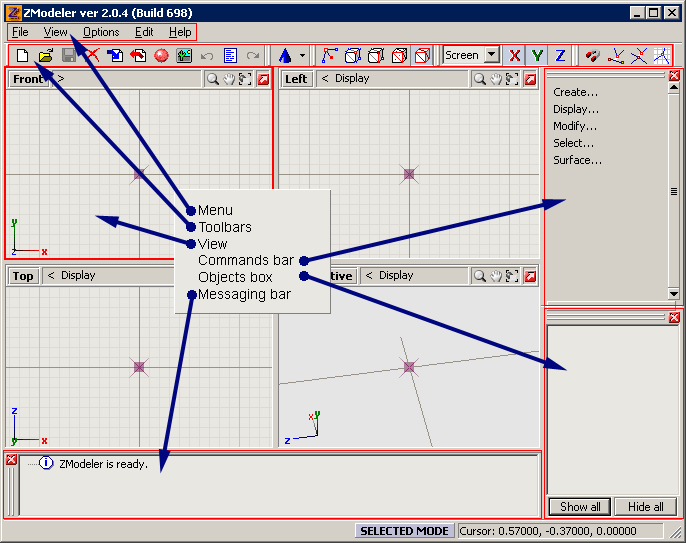Switch to objects editing level
686x543 pixels.
click(399, 56)
